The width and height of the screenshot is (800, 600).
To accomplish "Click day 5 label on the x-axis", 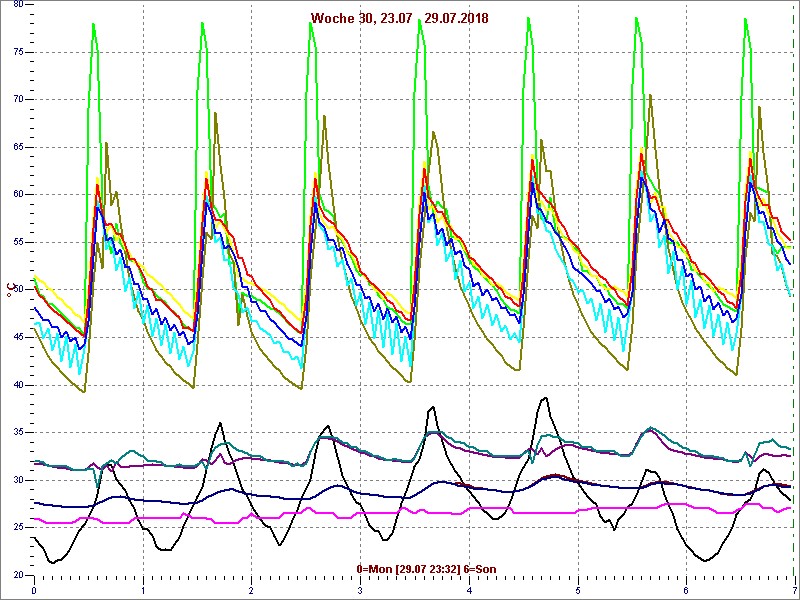I will 577,591.
